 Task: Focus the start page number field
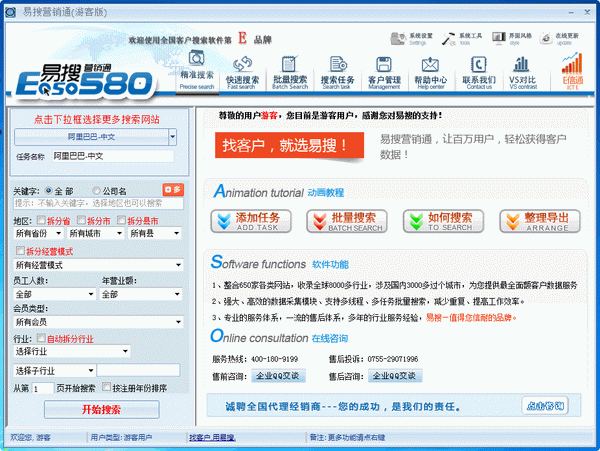click(x=42, y=389)
